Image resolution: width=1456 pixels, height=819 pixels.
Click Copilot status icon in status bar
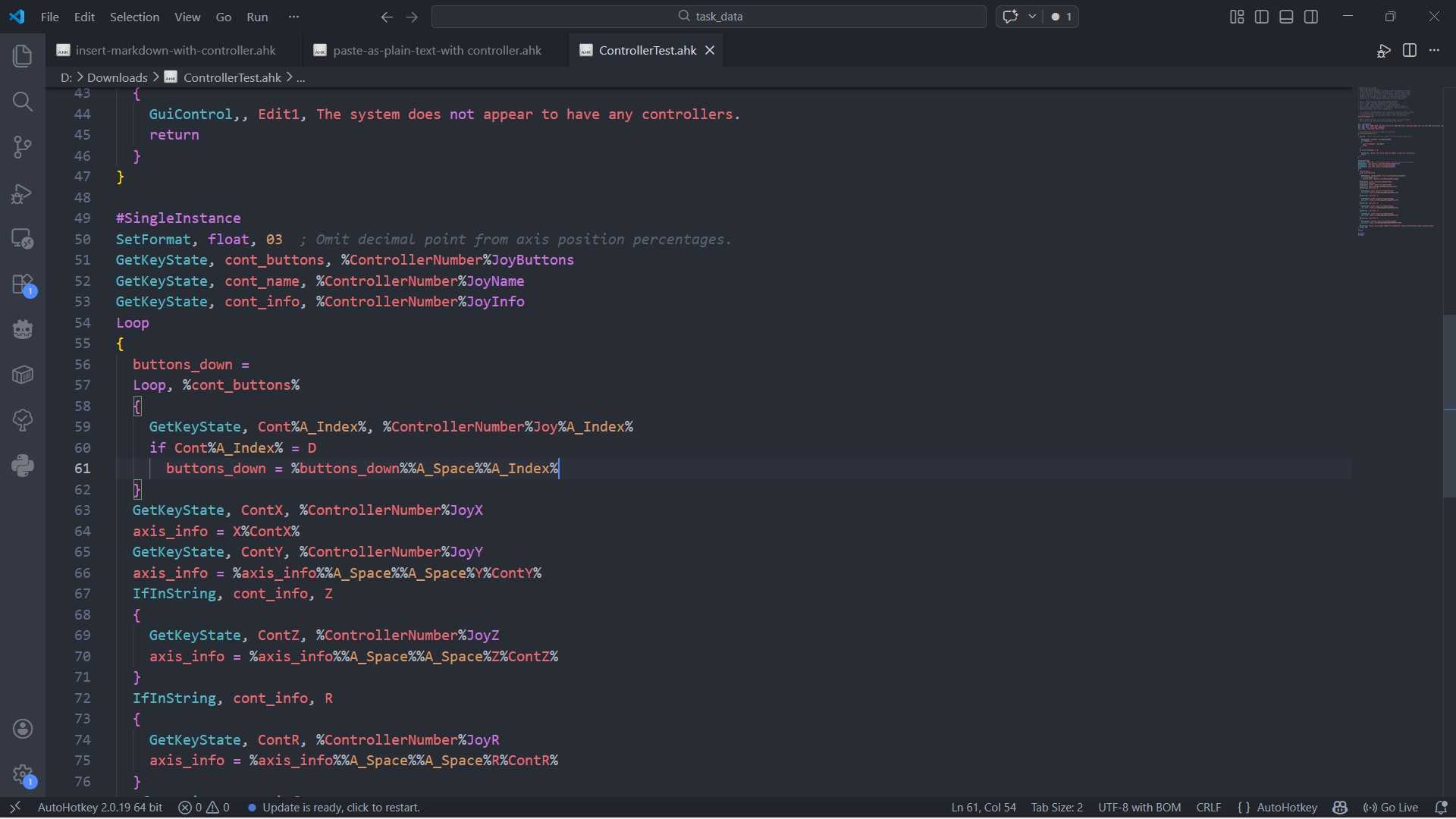1340,808
